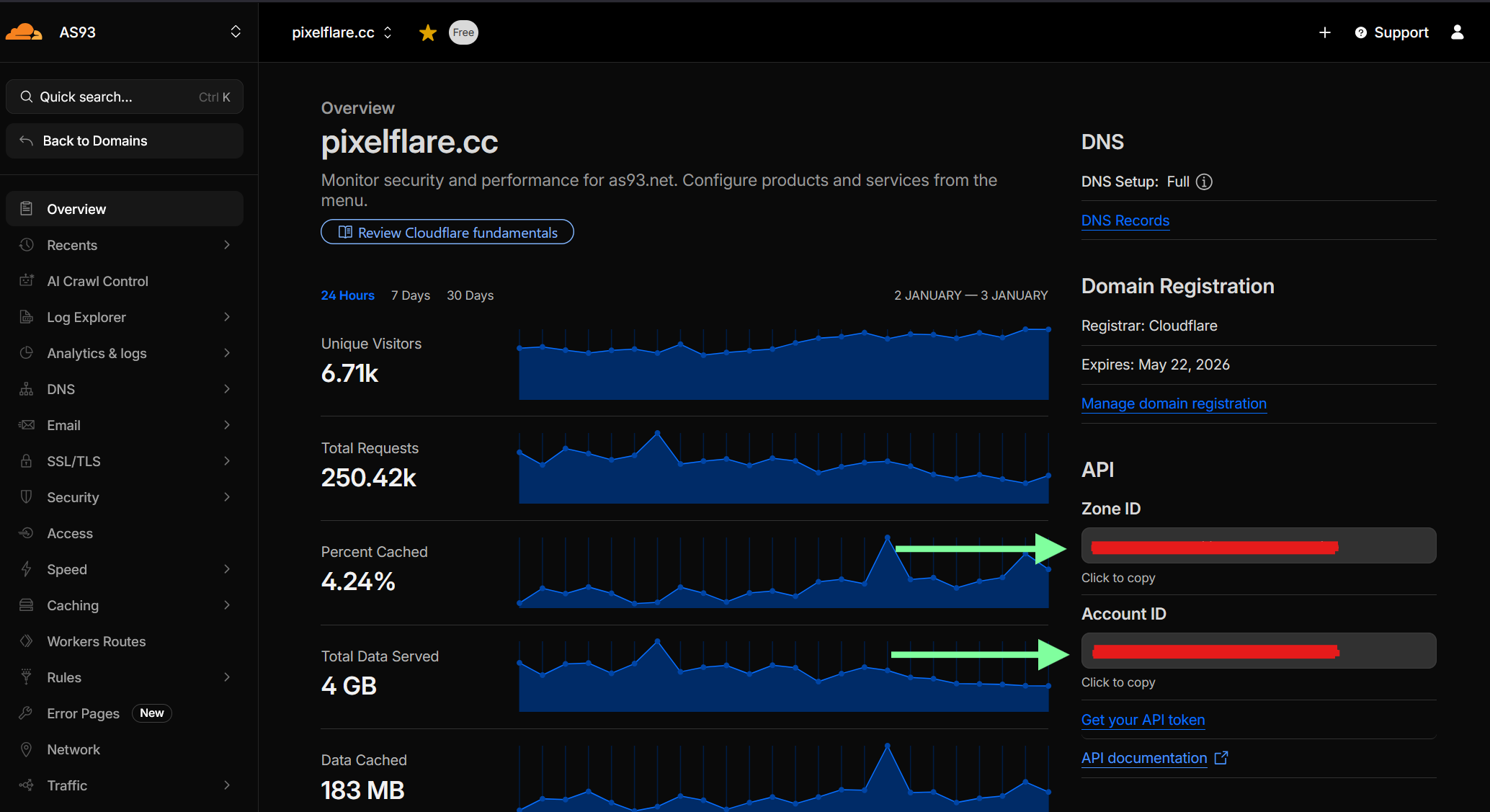Open AI Crawl Control page
1490x812 pixels.
click(x=97, y=281)
